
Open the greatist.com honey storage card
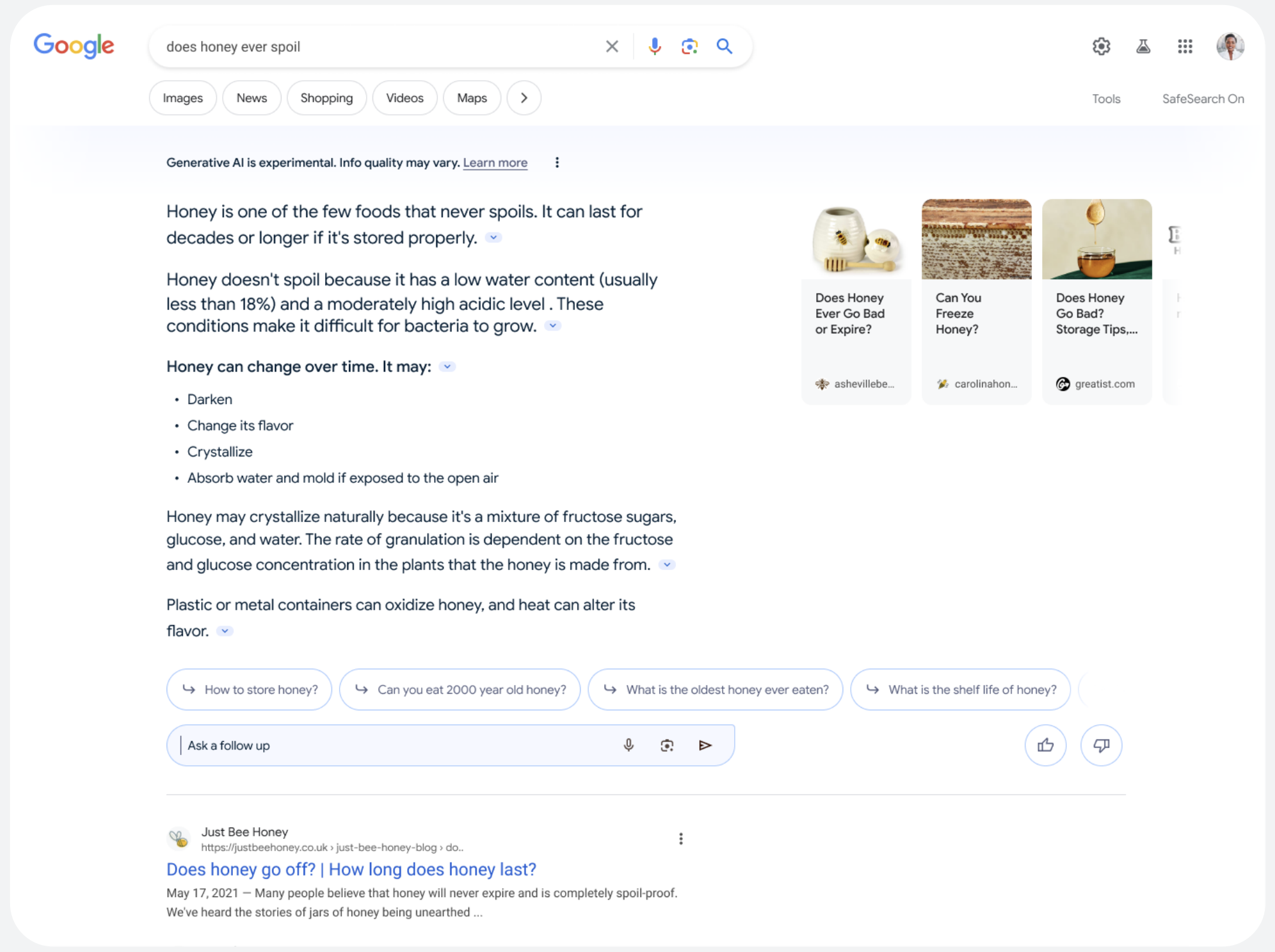1096,297
